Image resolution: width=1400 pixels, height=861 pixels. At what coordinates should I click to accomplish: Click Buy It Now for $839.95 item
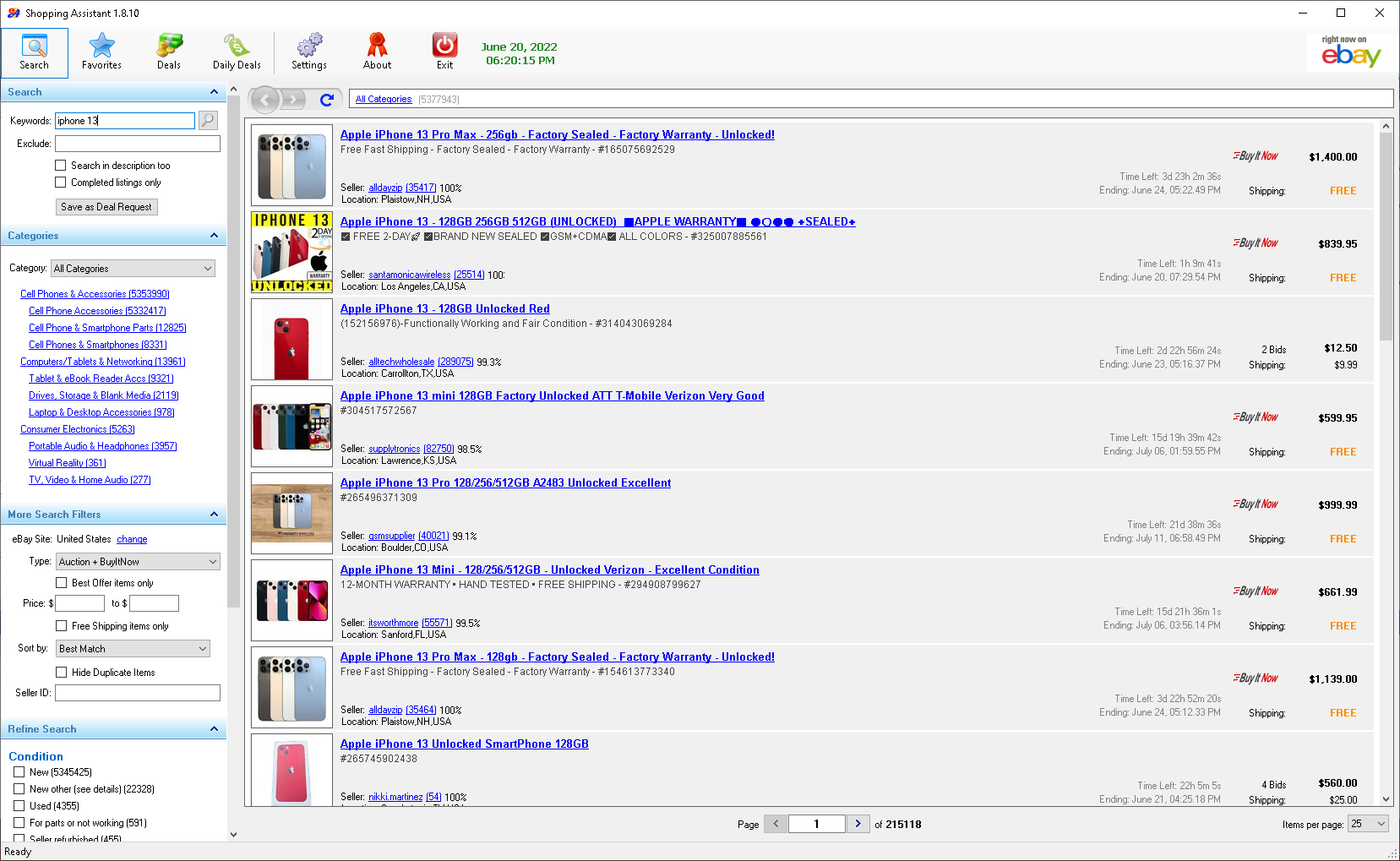point(1256,243)
